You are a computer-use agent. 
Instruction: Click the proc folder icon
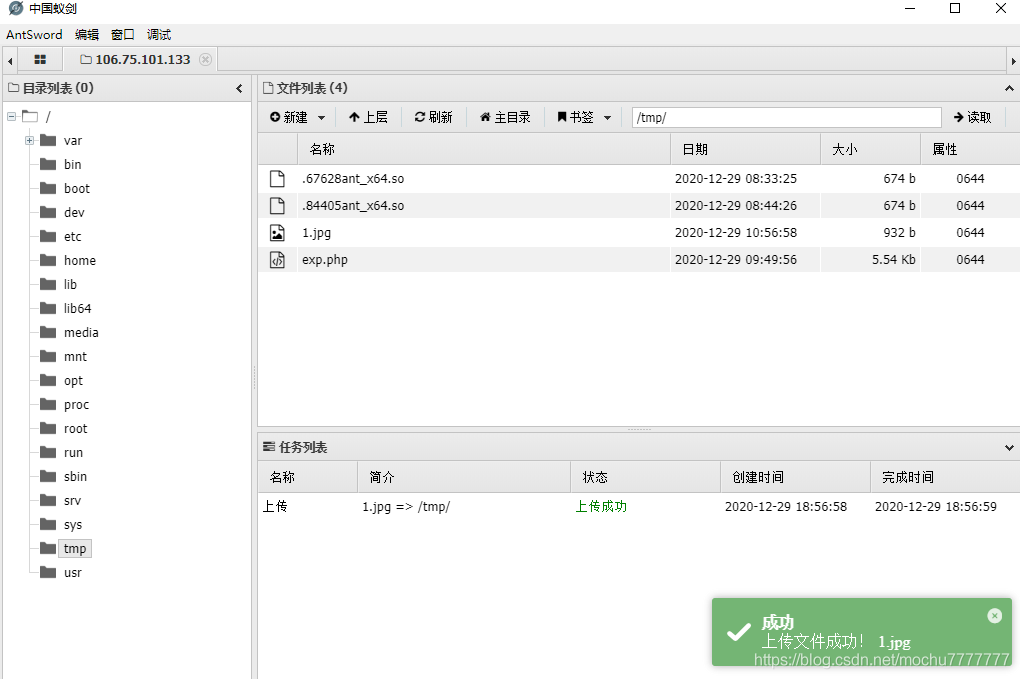[48, 405]
